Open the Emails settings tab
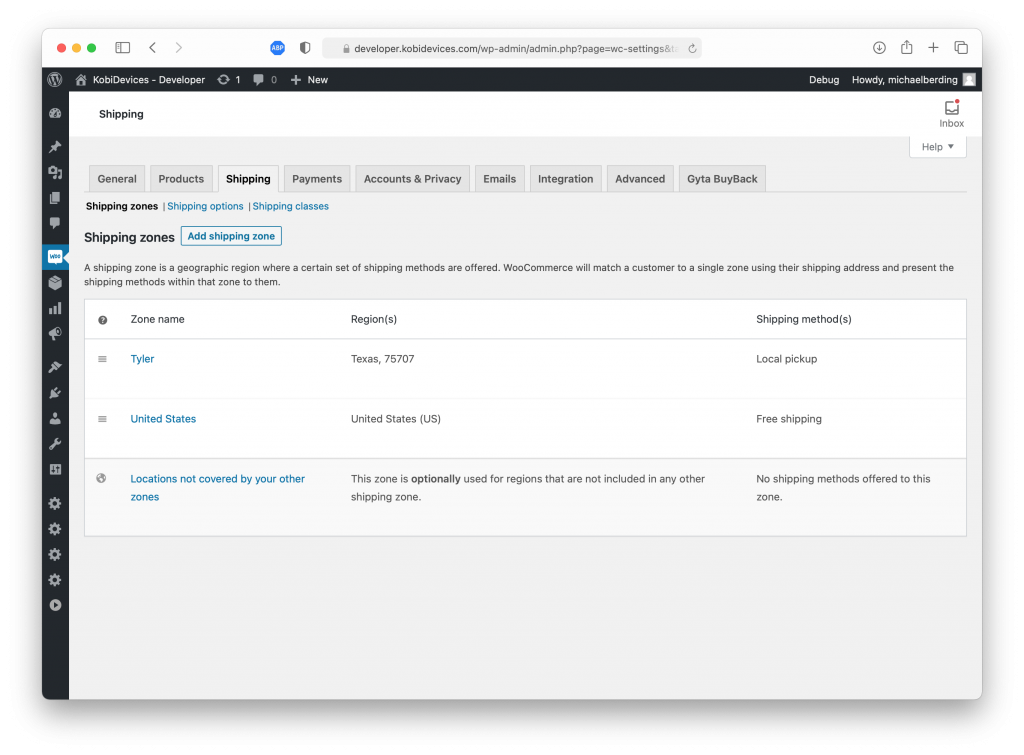The width and height of the screenshot is (1024, 755). click(x=500, y=179)
